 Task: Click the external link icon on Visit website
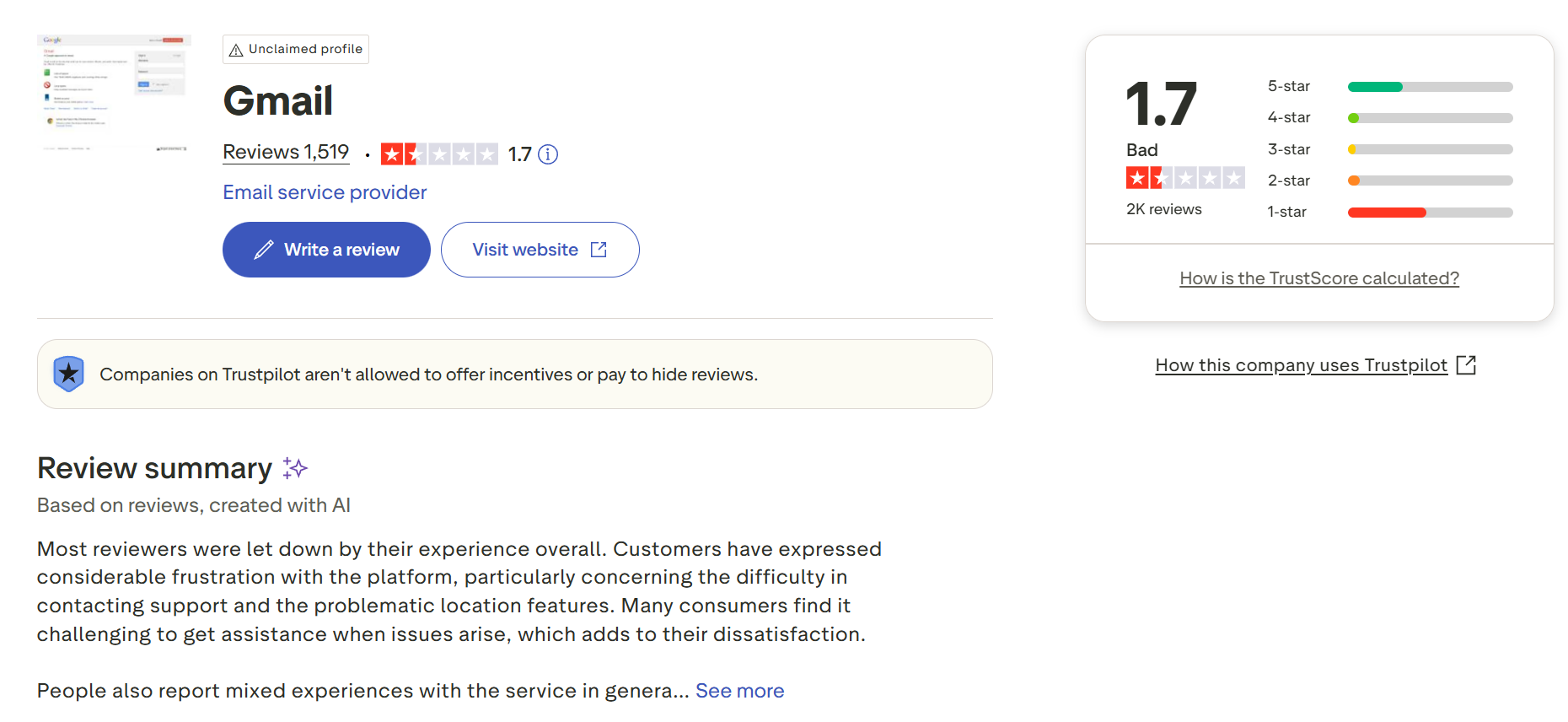pyautogui.click(x=599, y=250)
